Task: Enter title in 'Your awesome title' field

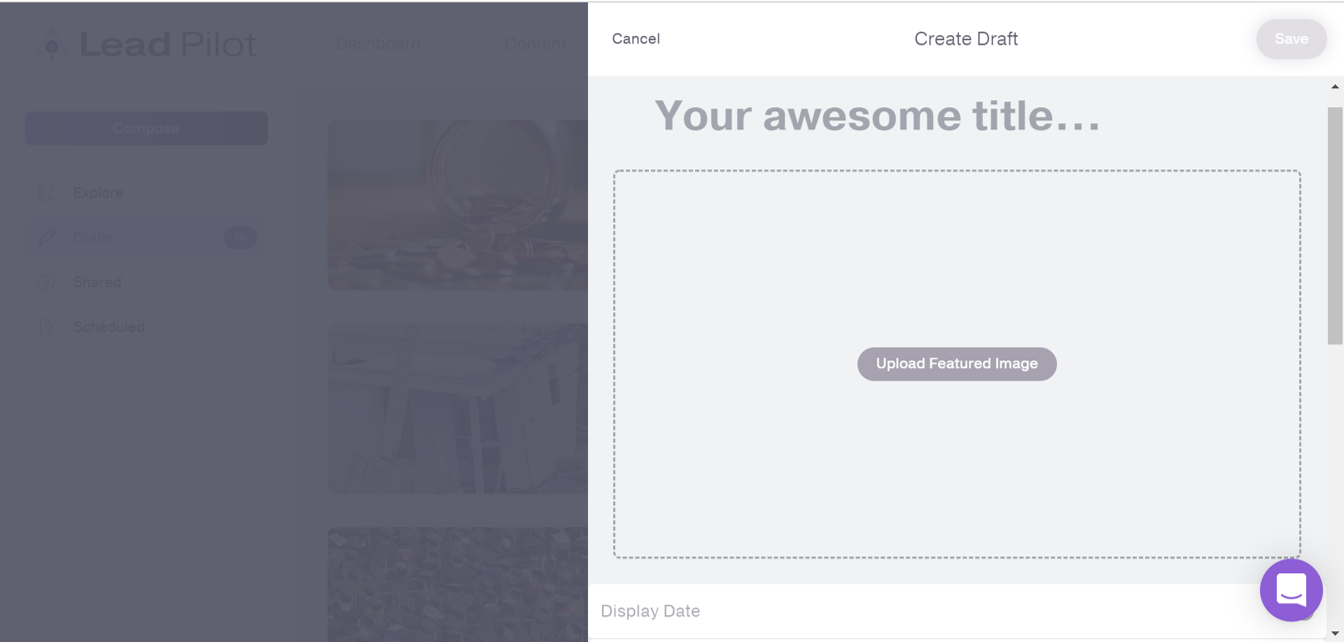Action: click(x=877, y=116)
